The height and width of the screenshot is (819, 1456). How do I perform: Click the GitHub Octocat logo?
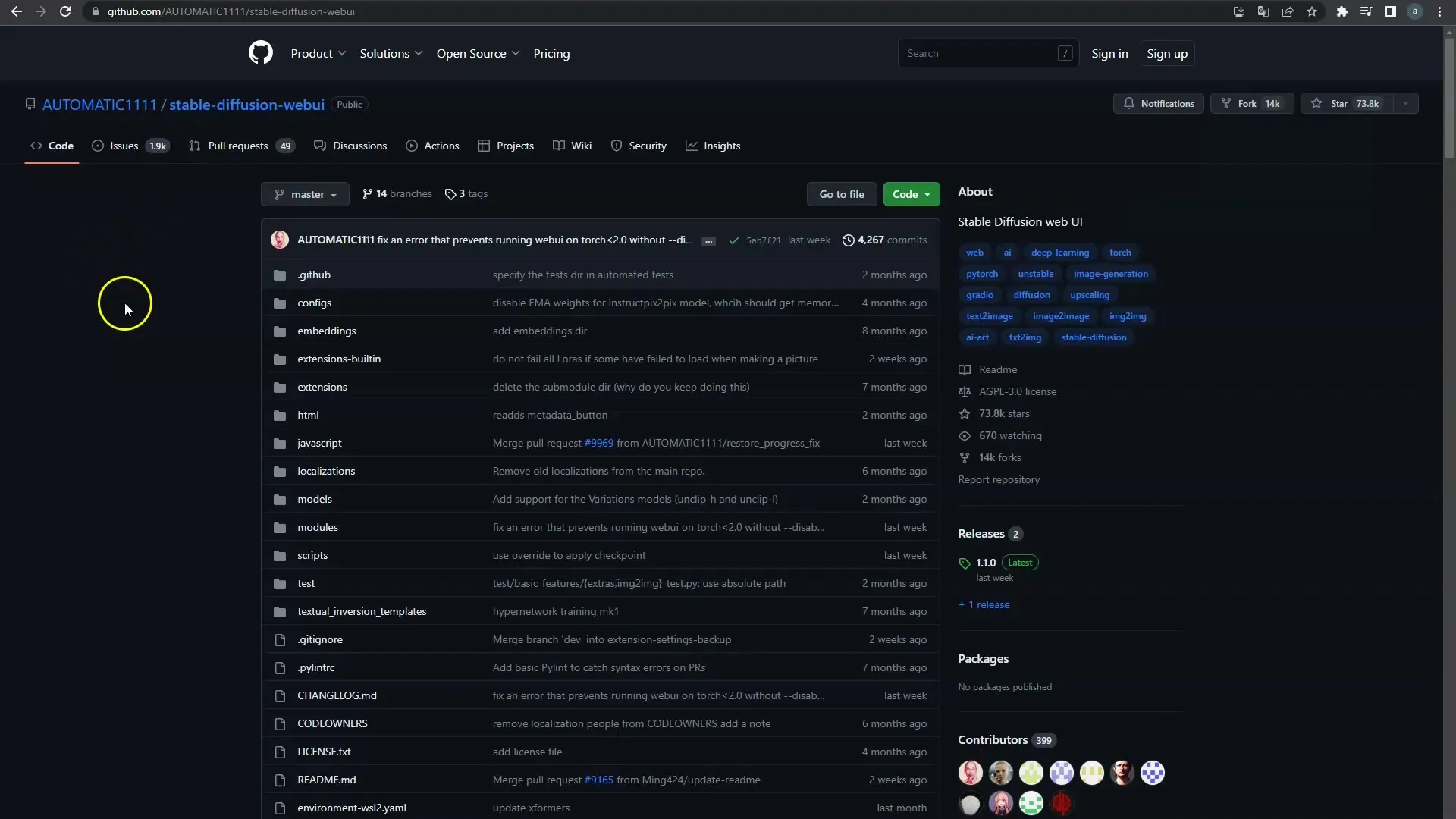260,53
